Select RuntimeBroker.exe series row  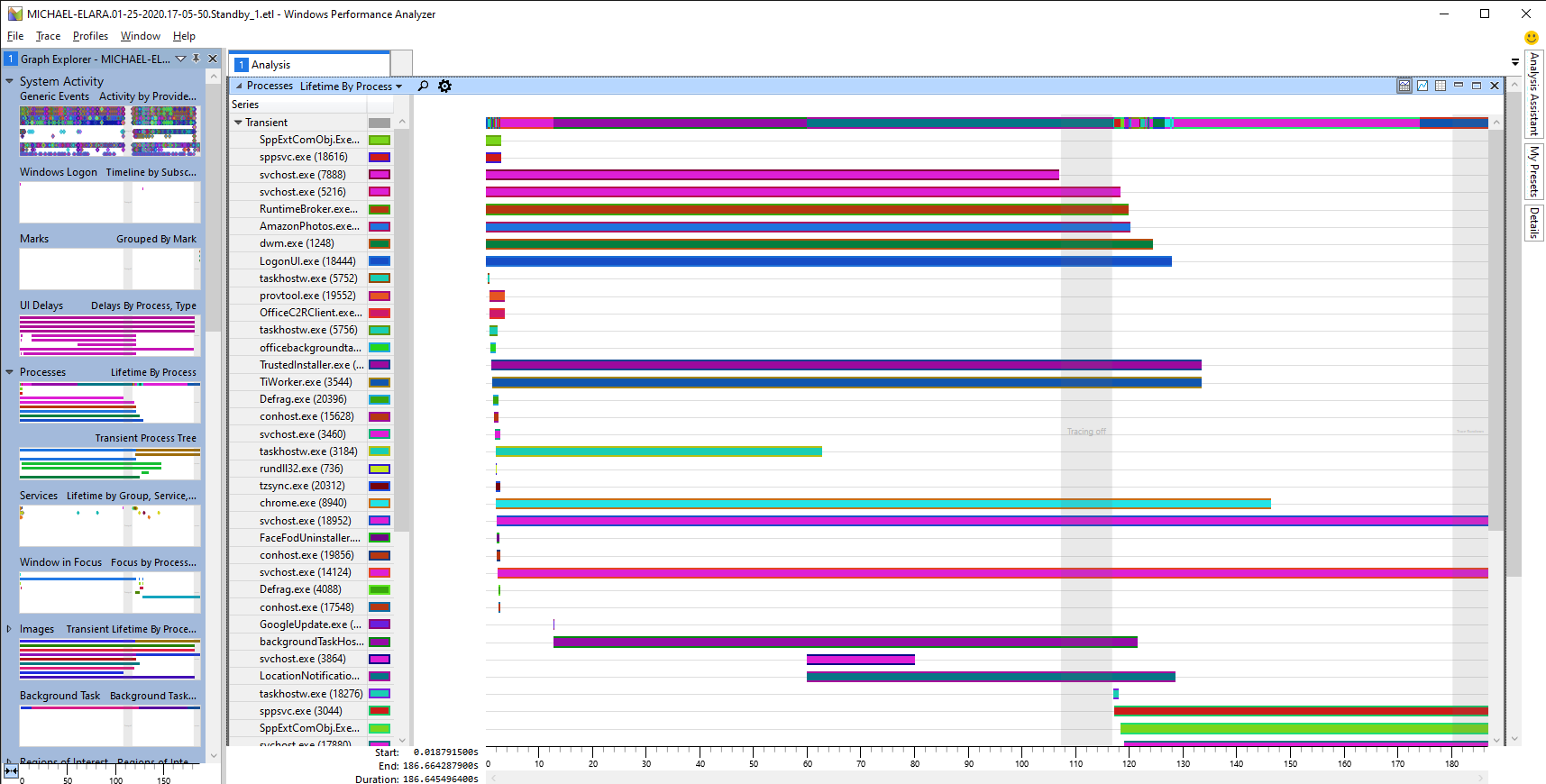click(x=311, y=209)
